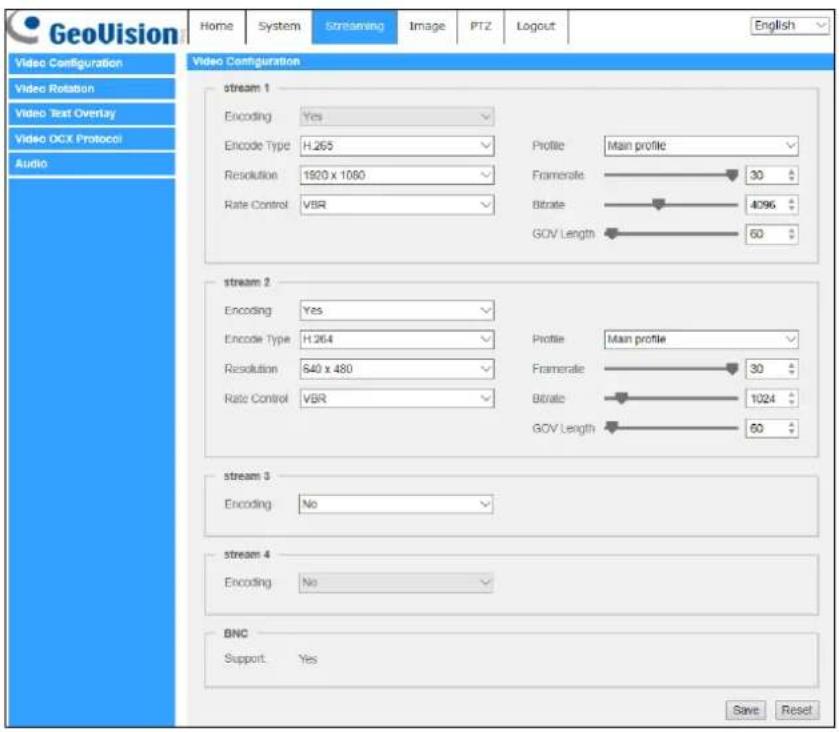Image resolution: width=839 pixels, height=732 pixels.
Task: Go to the Image tab
Action: tap(427, 26)
